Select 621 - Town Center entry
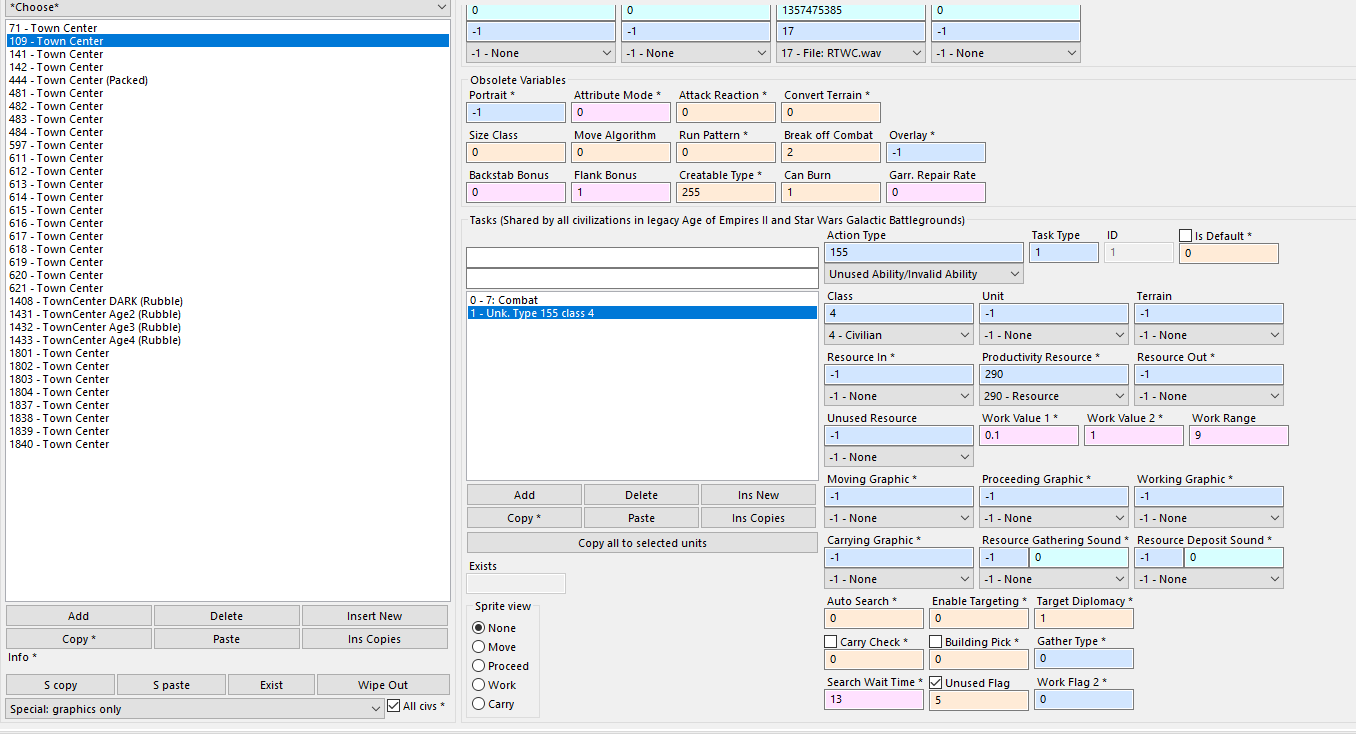This screenshot has height=734, width=1356. click(228, 288)
